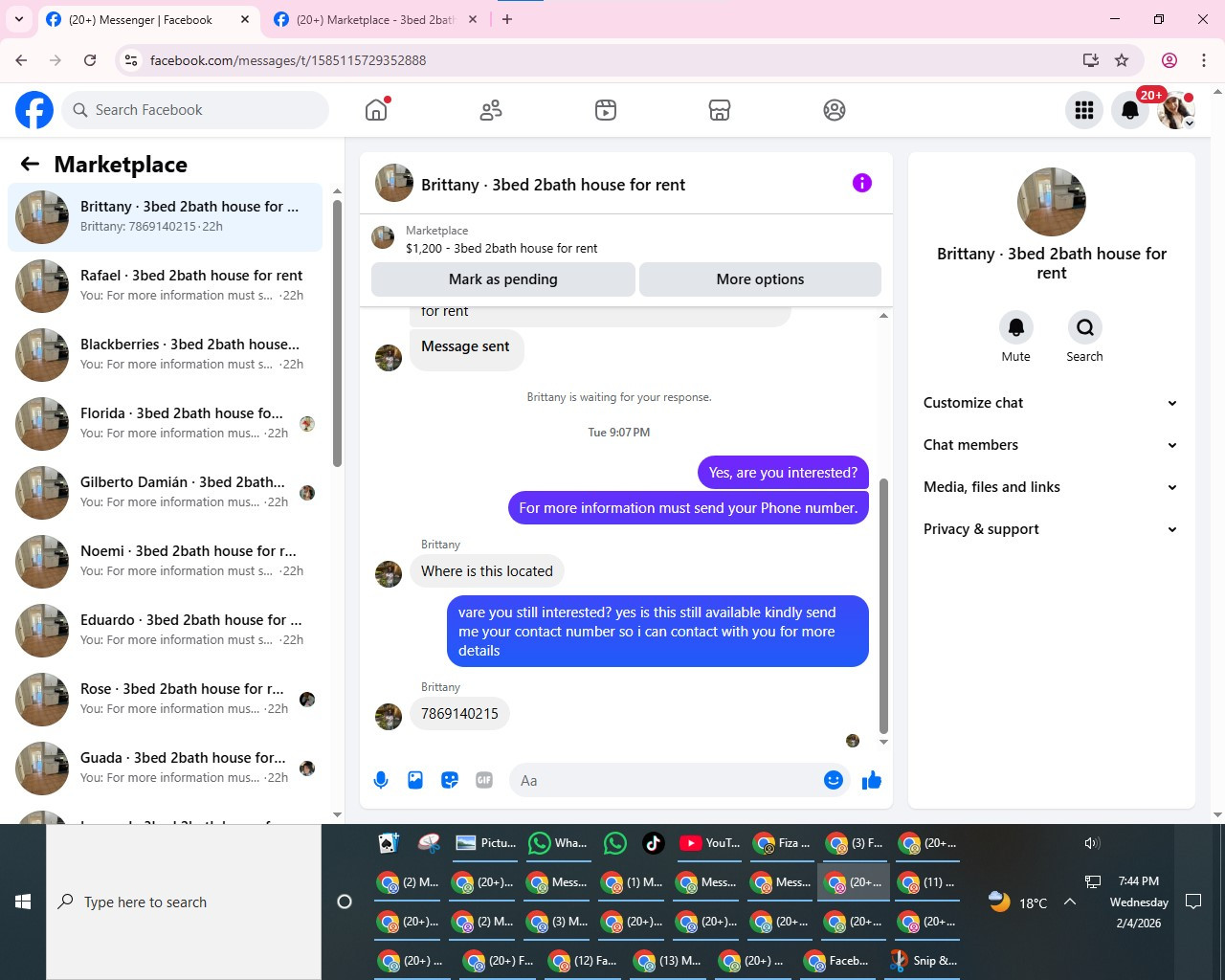Click the chat messages scrollbar

[883, 606]
